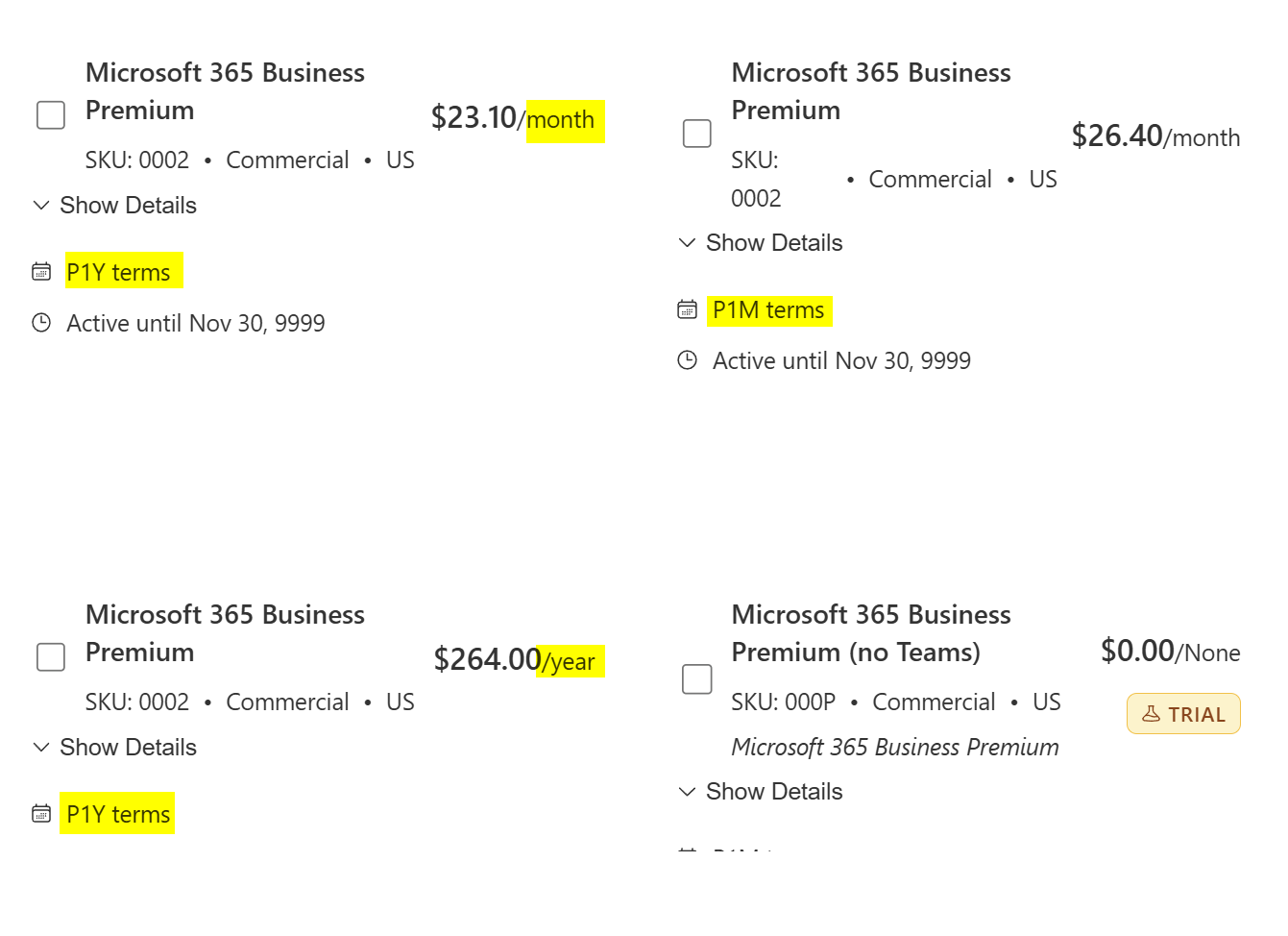Screen dimensions: 1288x936
Task: Expand Show Details for $26.40/month plan
Action: pos(761,243)
